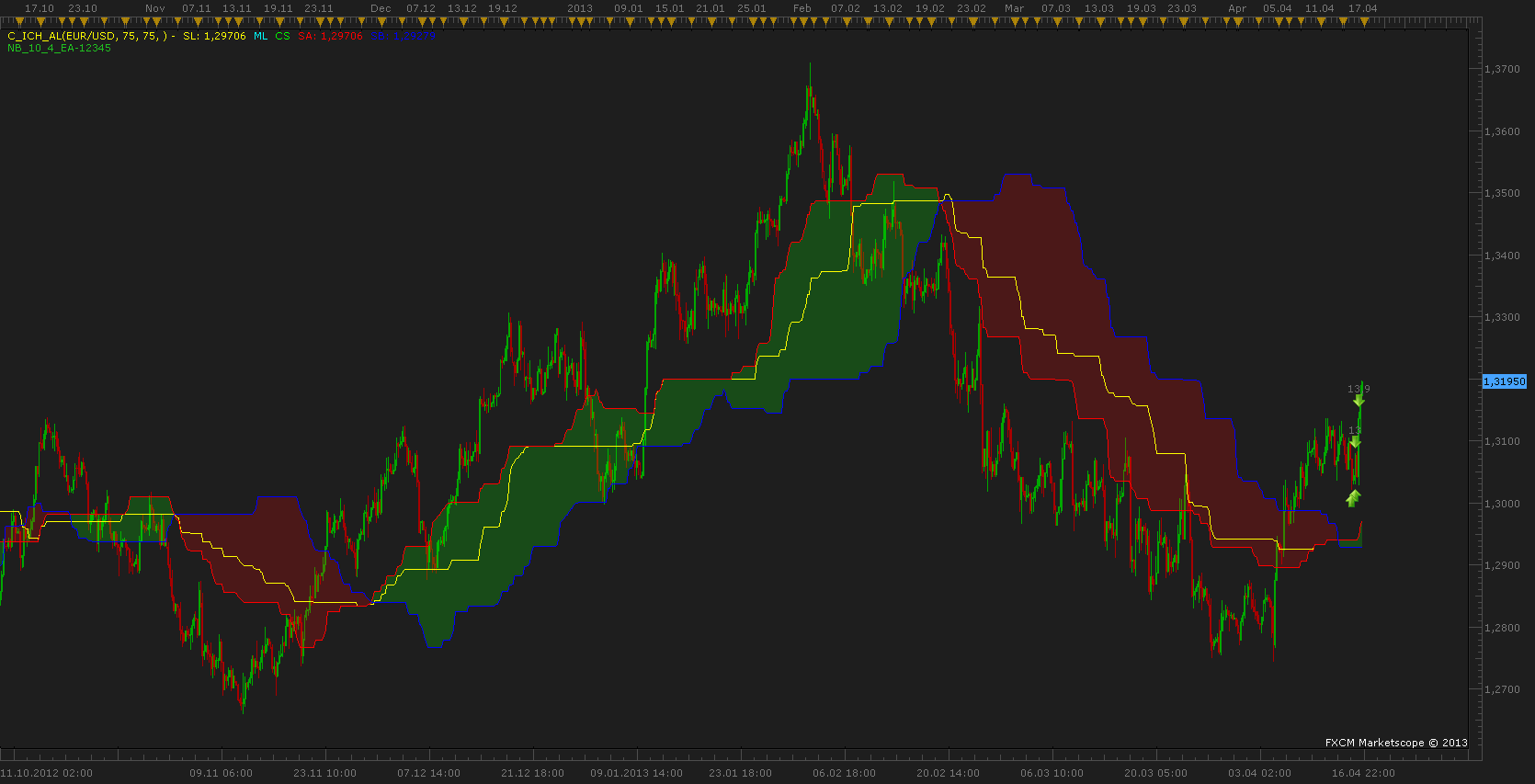Click the 1,2800 price axis label

click(1502, 628)
